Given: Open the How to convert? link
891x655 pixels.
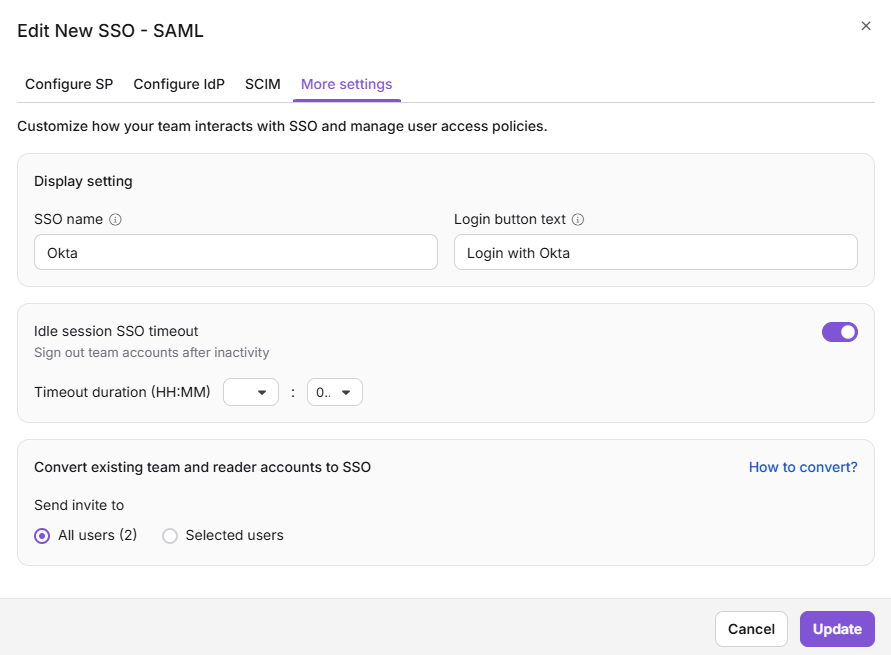Looking at the screenshot, I should pos(803,467).
